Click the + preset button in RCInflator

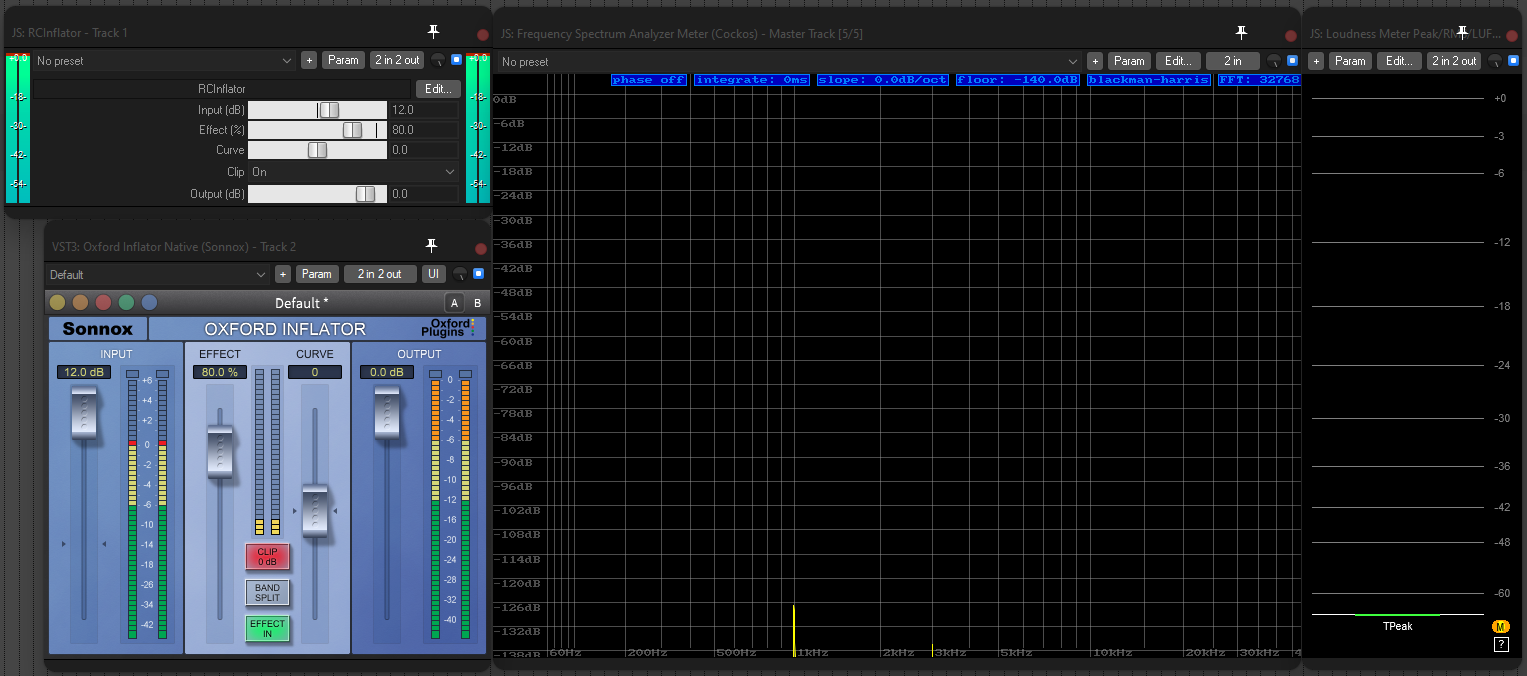click(309, 60)
